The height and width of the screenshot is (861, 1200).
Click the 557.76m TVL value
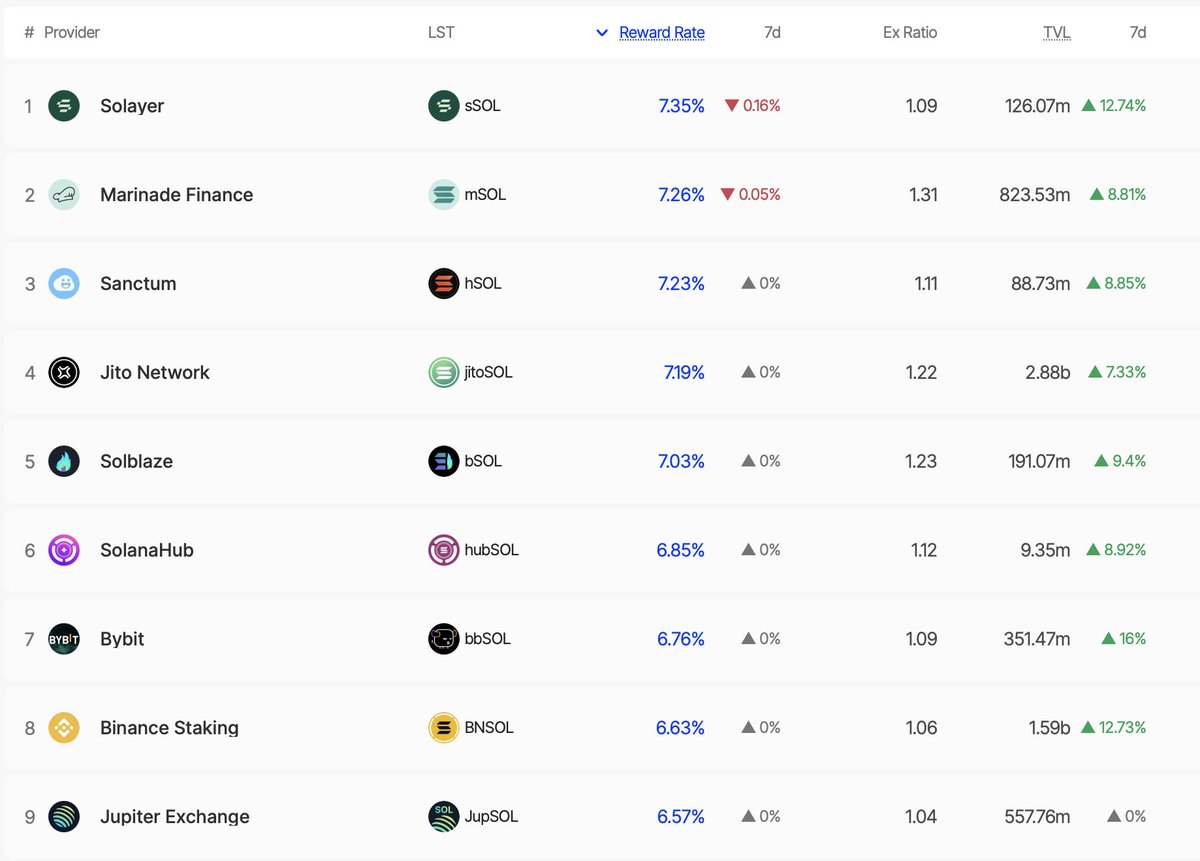(x=1036, y=817)
